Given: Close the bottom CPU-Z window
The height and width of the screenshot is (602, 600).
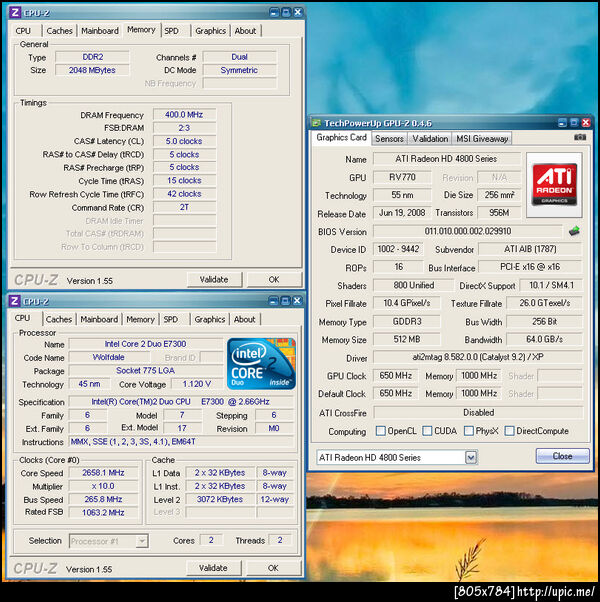Looking at the screenshot, I should [x=297, y=301].
